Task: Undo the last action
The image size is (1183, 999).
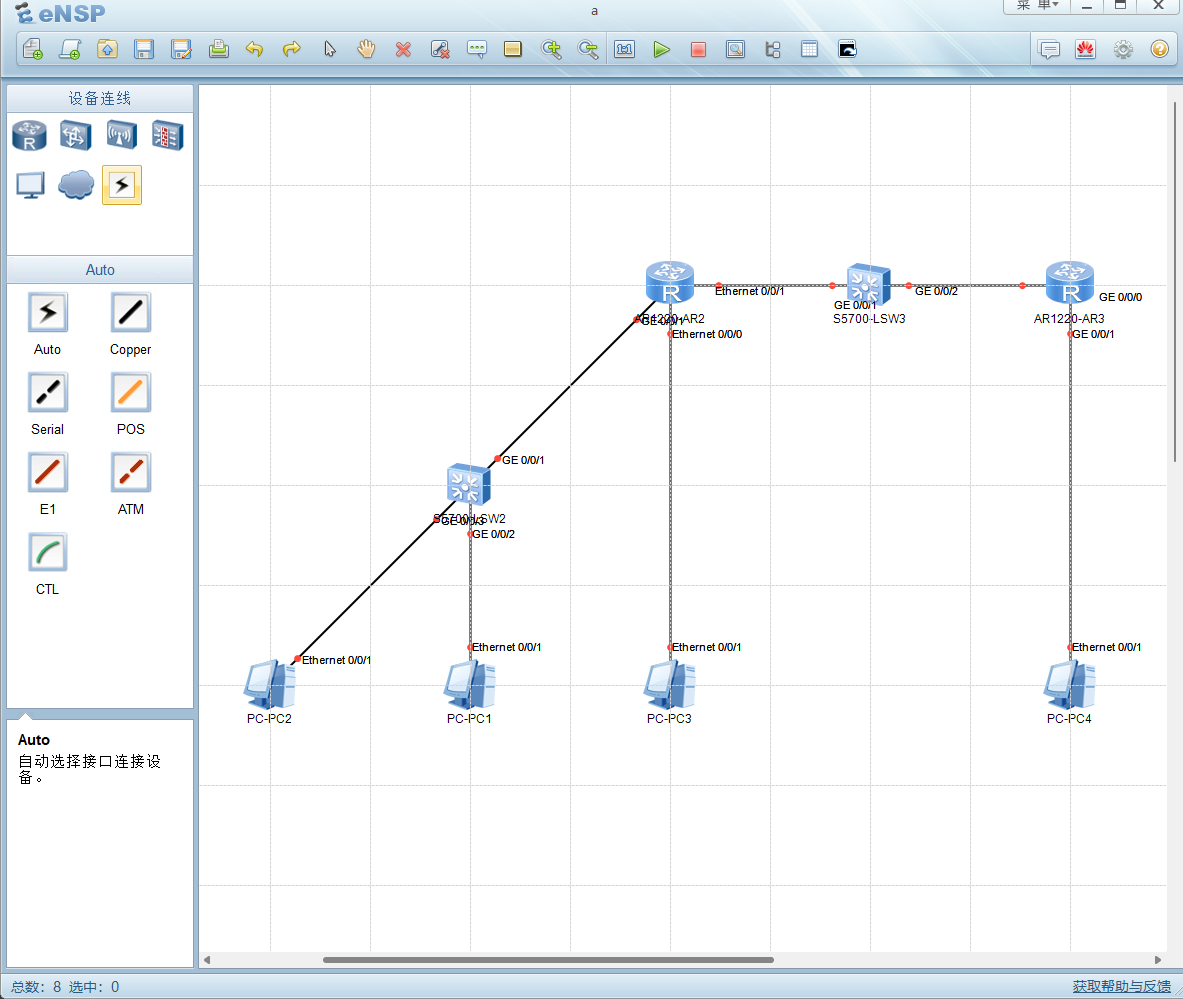Action: pos(255,50)
